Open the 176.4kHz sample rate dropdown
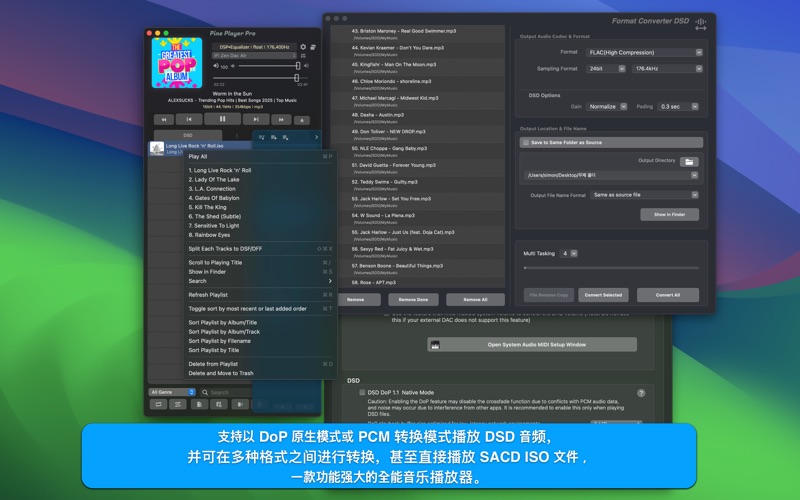 [667, 68]
